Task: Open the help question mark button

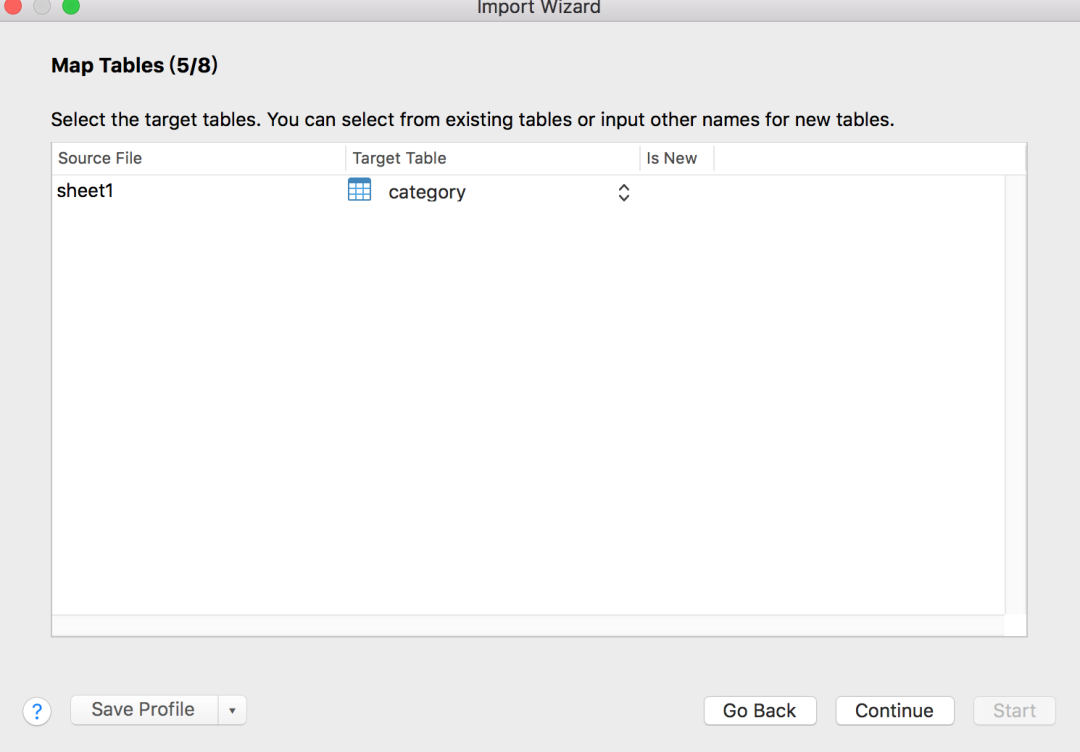Action: coord(37,711)
